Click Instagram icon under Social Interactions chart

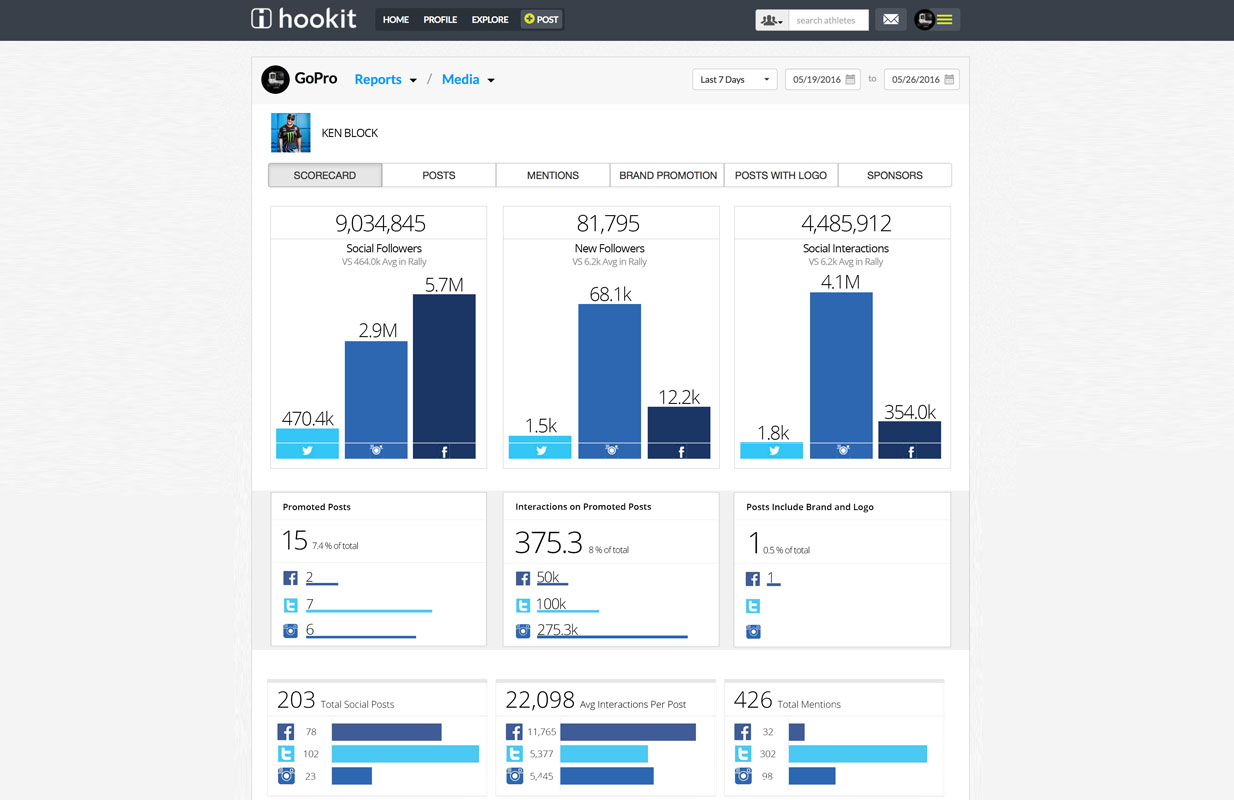click(x=842, y=451)
